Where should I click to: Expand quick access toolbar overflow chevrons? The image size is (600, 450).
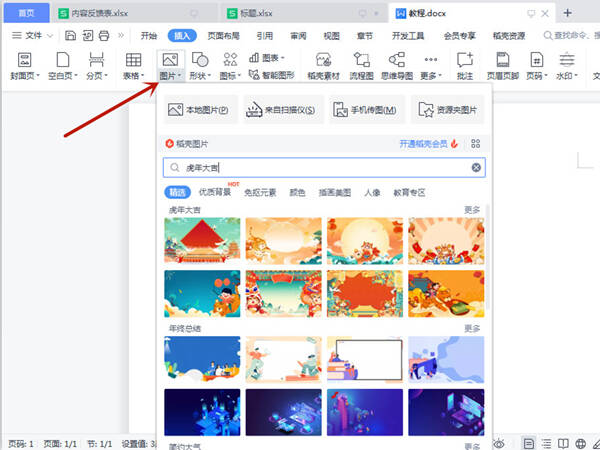(x=121, y=36)
